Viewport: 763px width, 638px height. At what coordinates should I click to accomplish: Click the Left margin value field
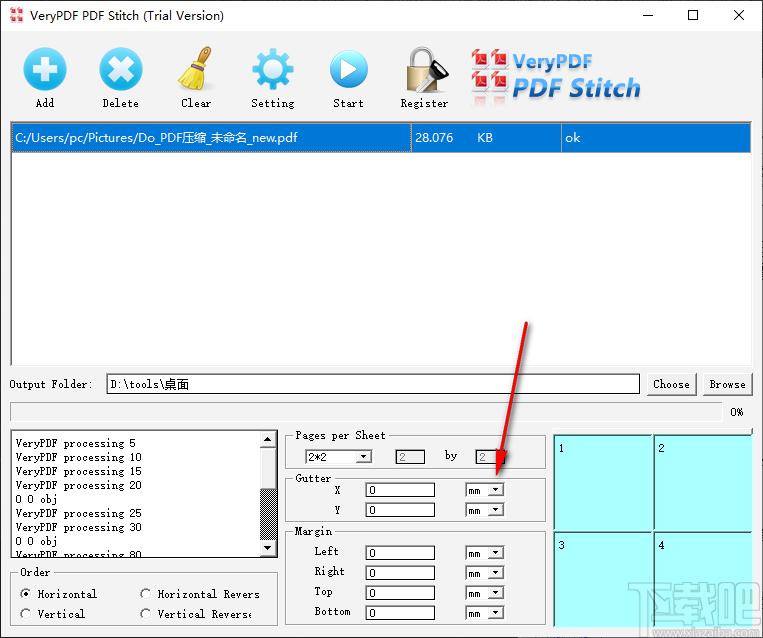(x=400, y=552)
